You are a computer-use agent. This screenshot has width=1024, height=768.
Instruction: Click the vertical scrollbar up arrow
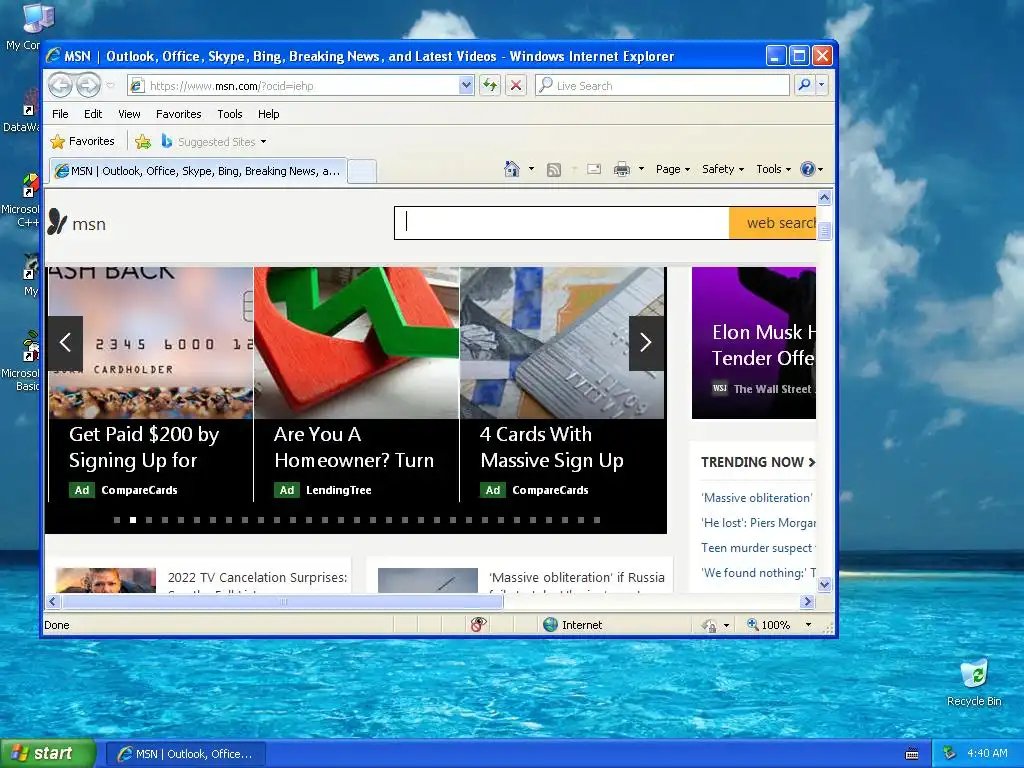pyautogui.click(x=824, y=197)
